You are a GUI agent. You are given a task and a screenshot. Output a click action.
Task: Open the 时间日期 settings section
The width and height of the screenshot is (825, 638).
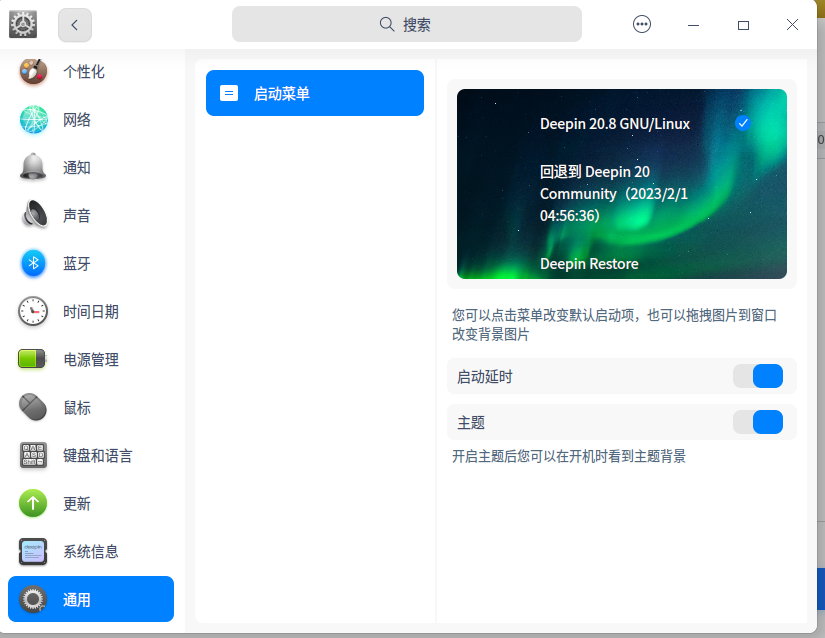click(90, 311)
